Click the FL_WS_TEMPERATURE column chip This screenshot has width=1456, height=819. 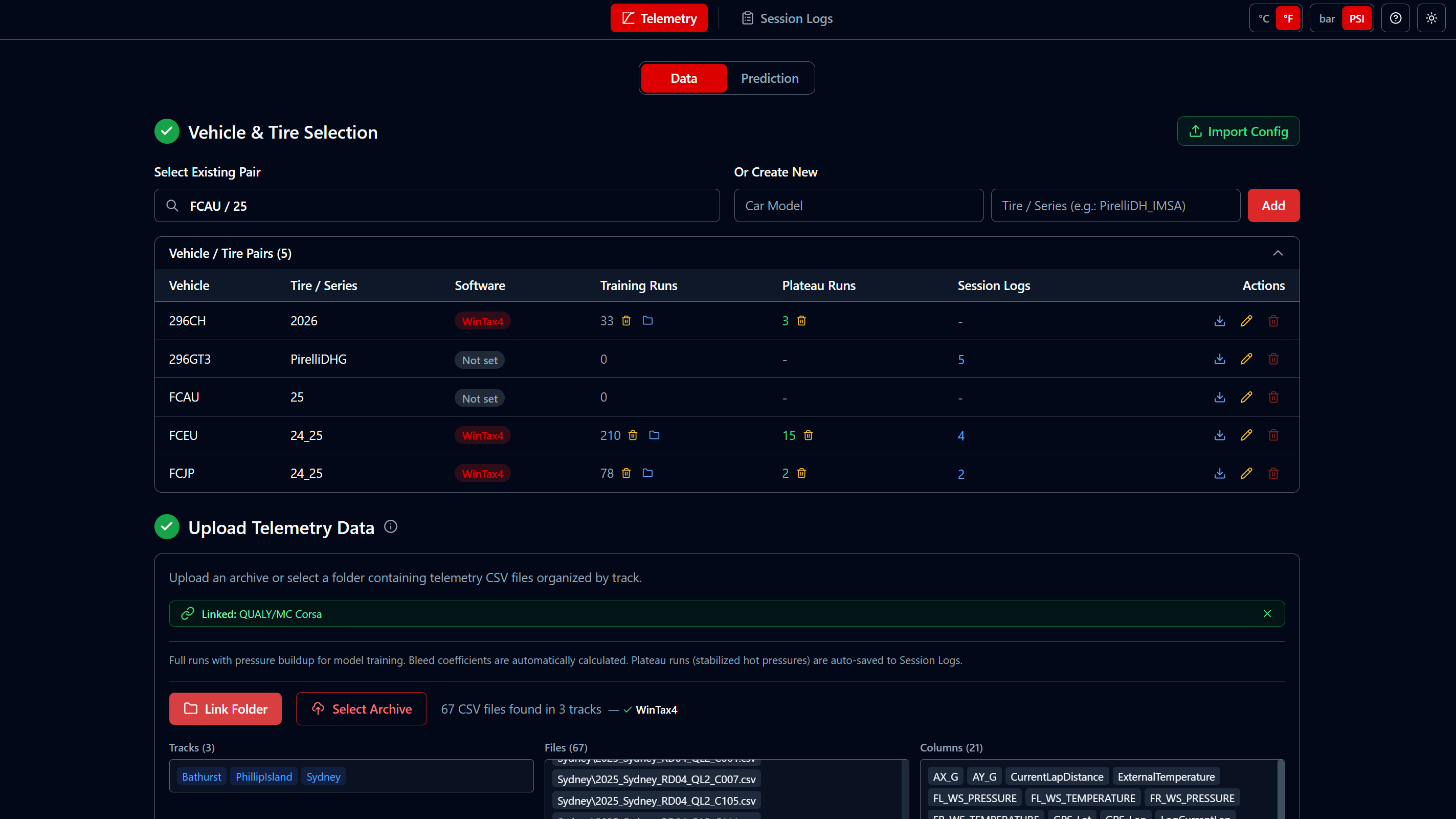[1083, 798]
